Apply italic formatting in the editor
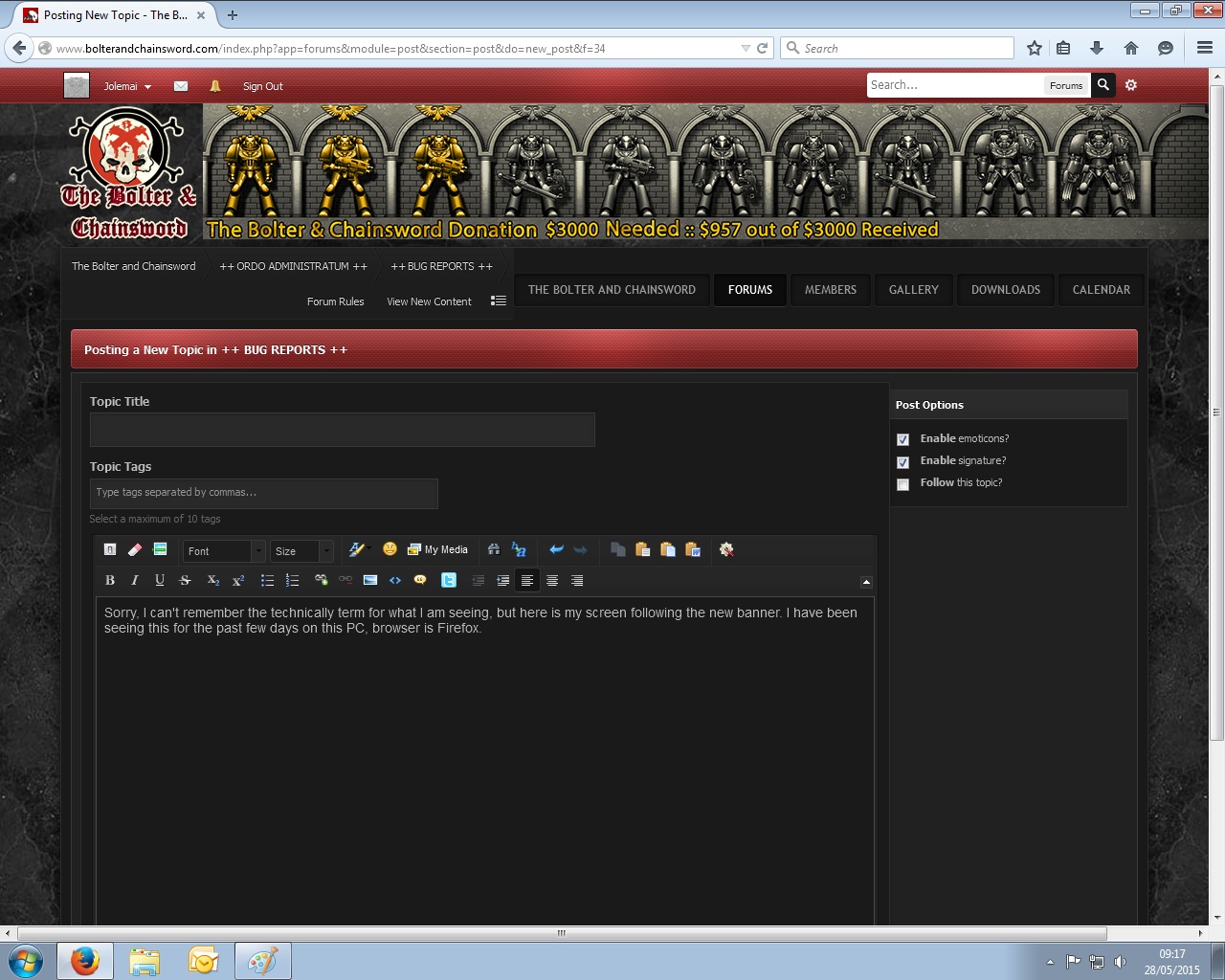 click(x=135, y=580)
